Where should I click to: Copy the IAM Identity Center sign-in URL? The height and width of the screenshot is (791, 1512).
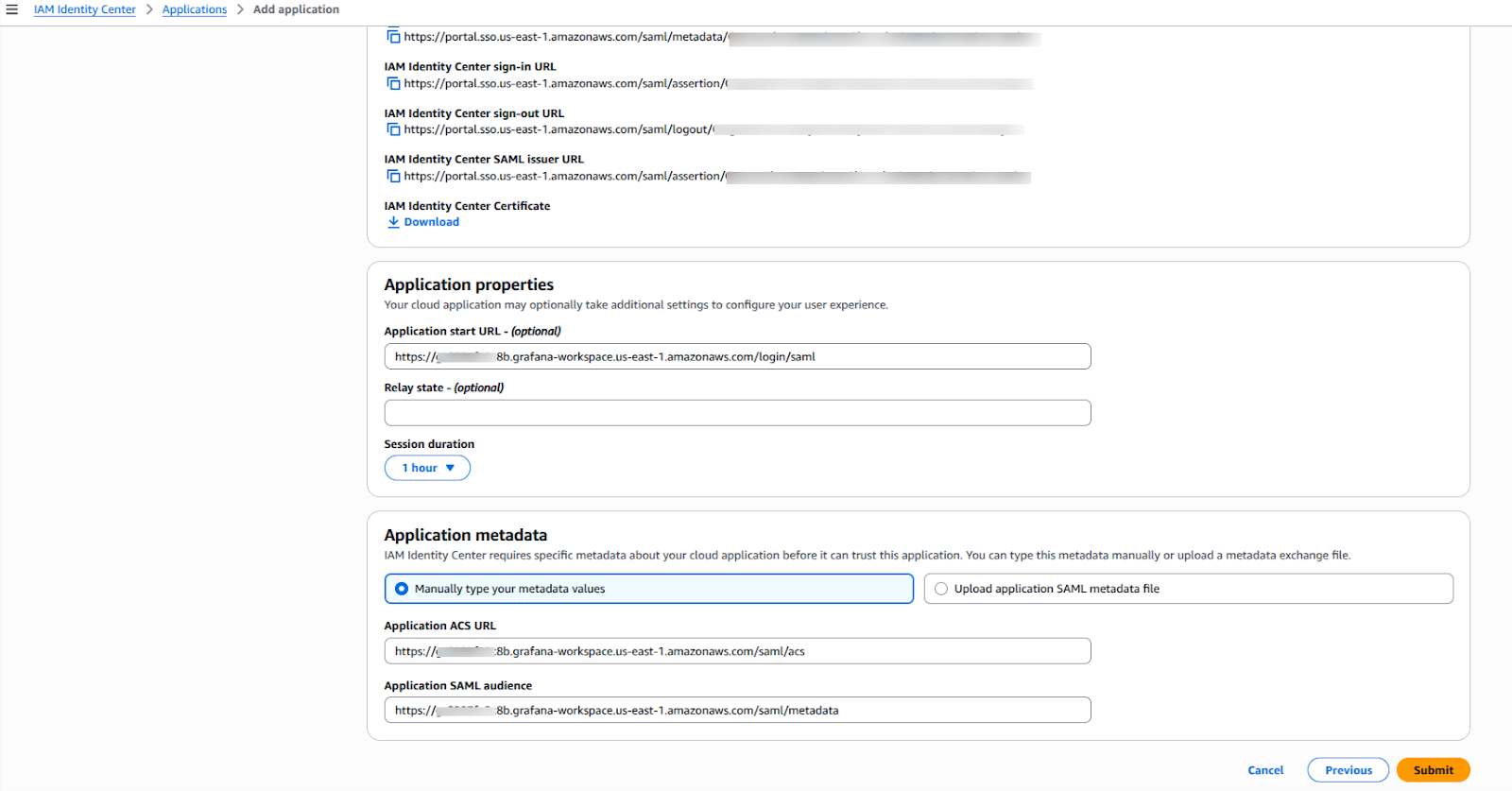(393, 83)
